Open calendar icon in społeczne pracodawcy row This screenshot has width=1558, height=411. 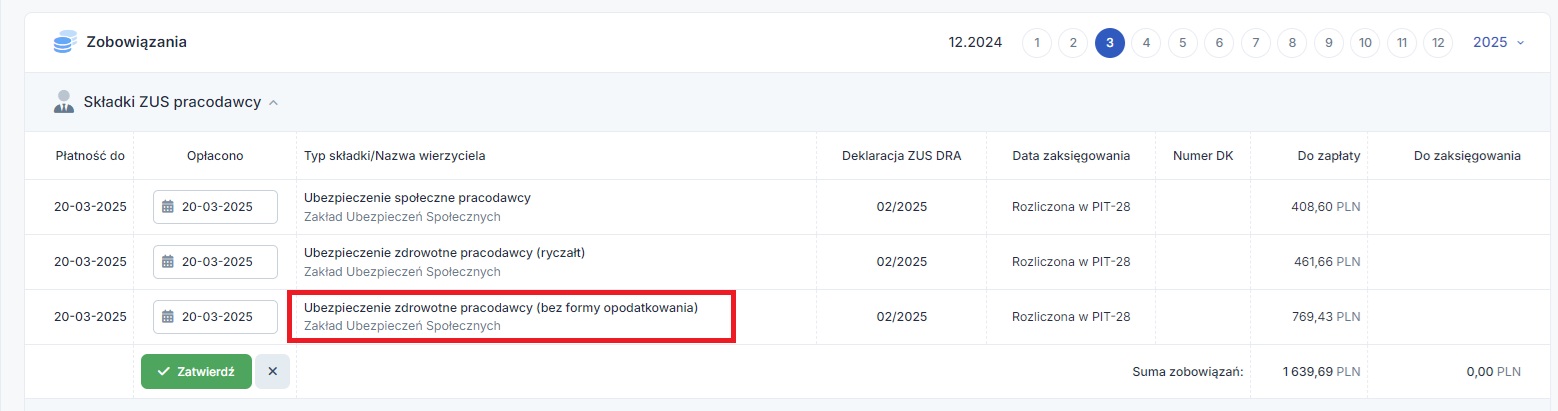[x=168, y=207]
